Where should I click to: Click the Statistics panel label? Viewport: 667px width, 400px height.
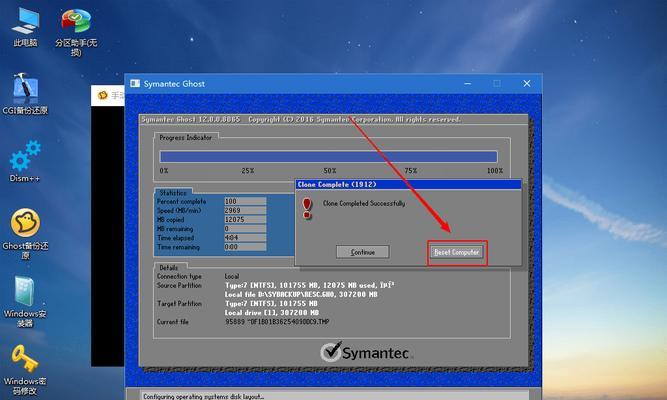click(x=173, y=193)
